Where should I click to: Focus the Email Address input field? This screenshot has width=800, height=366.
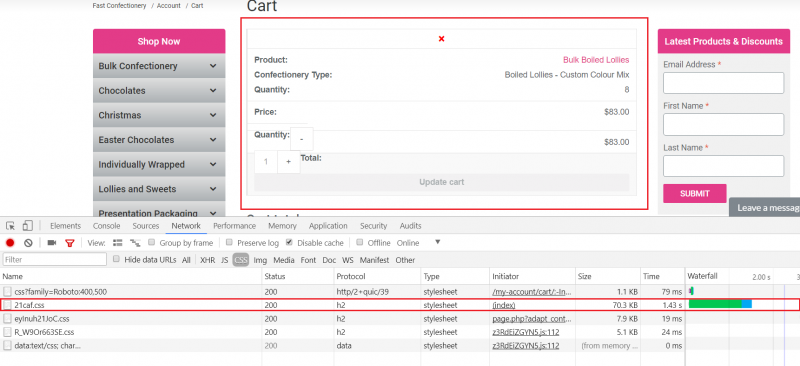[723, 83]
